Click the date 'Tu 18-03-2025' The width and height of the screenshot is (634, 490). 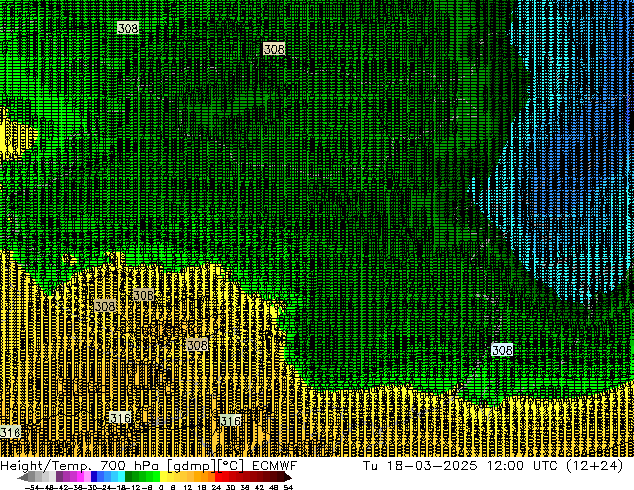pos(420,466)
